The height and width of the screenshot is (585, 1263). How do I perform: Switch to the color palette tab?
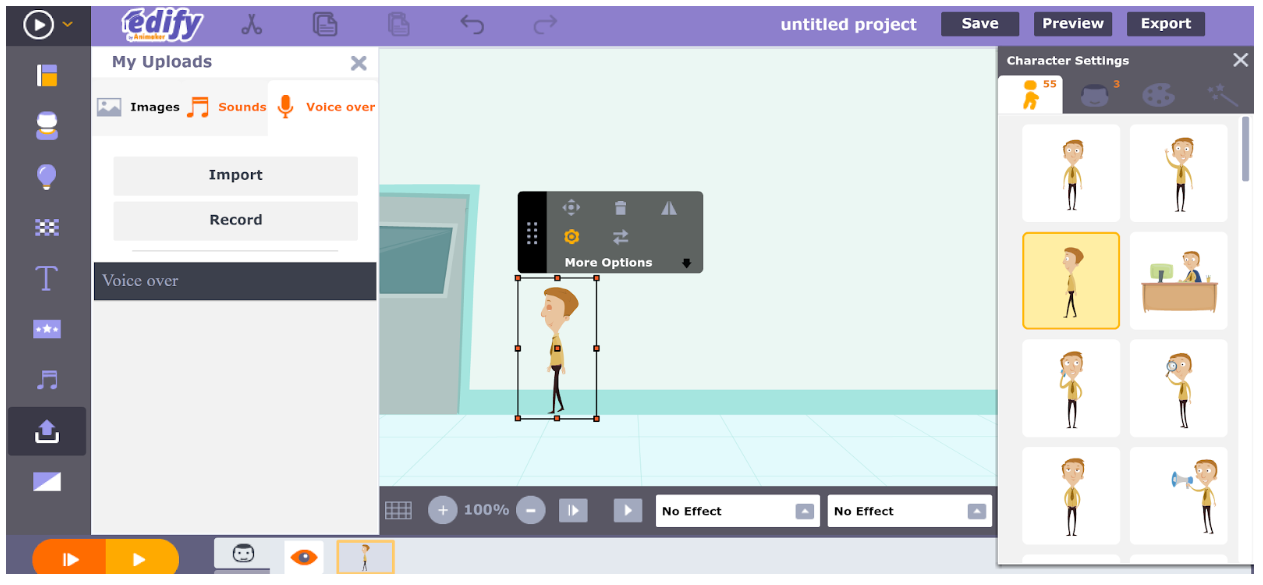tap(1158, 95)
